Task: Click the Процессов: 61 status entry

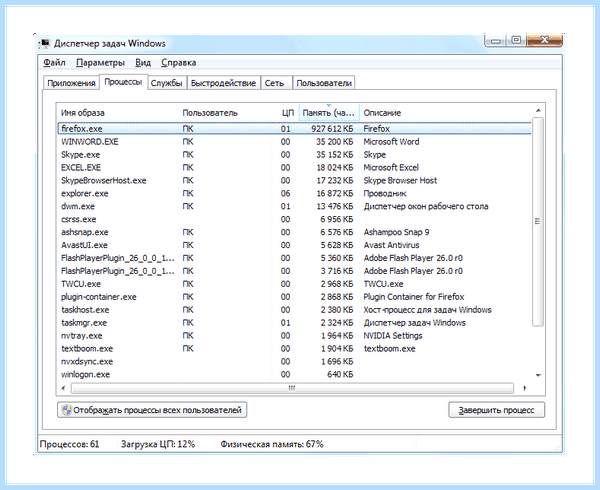Action: click(x=69, y=444)
